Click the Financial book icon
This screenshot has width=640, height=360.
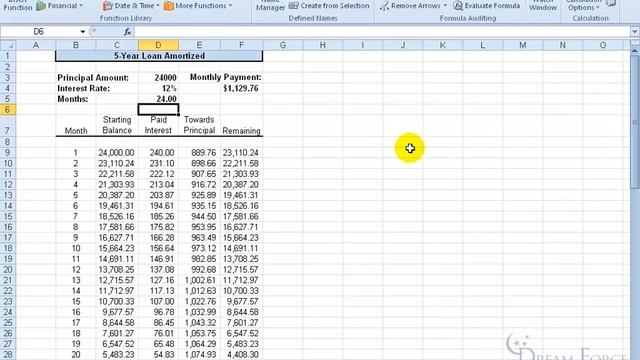[x=41, y=6]
